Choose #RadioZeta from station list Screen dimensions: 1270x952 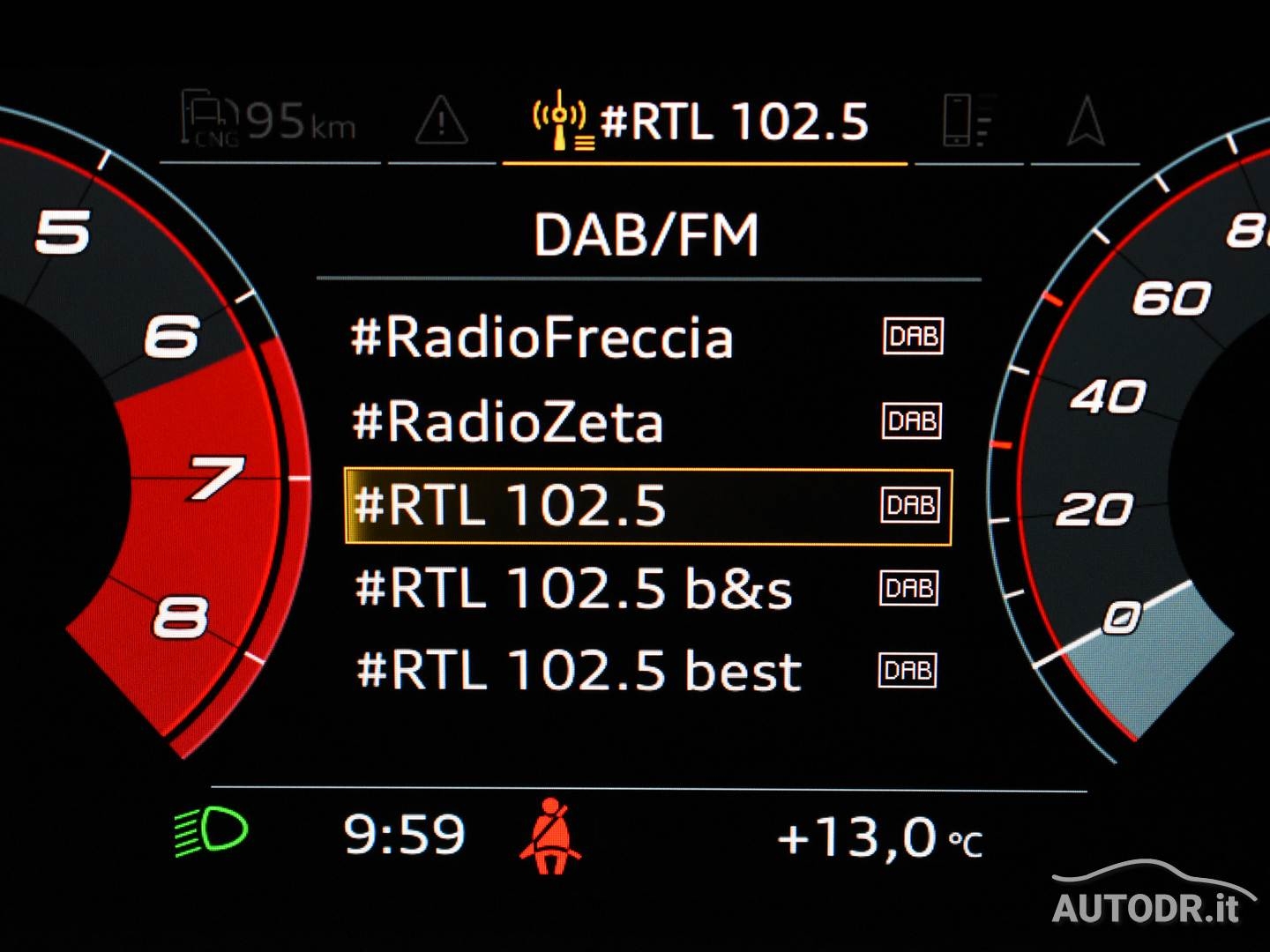(x=507, y=422)
